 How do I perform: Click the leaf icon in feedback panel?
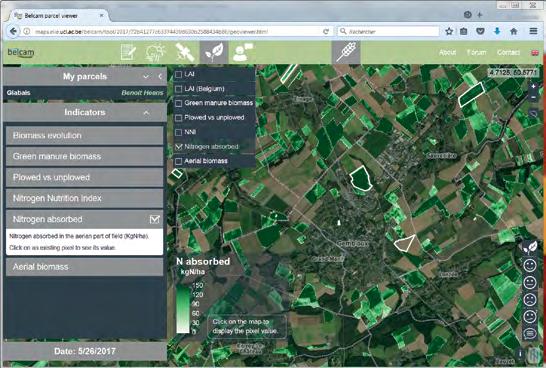coord(530,248)
